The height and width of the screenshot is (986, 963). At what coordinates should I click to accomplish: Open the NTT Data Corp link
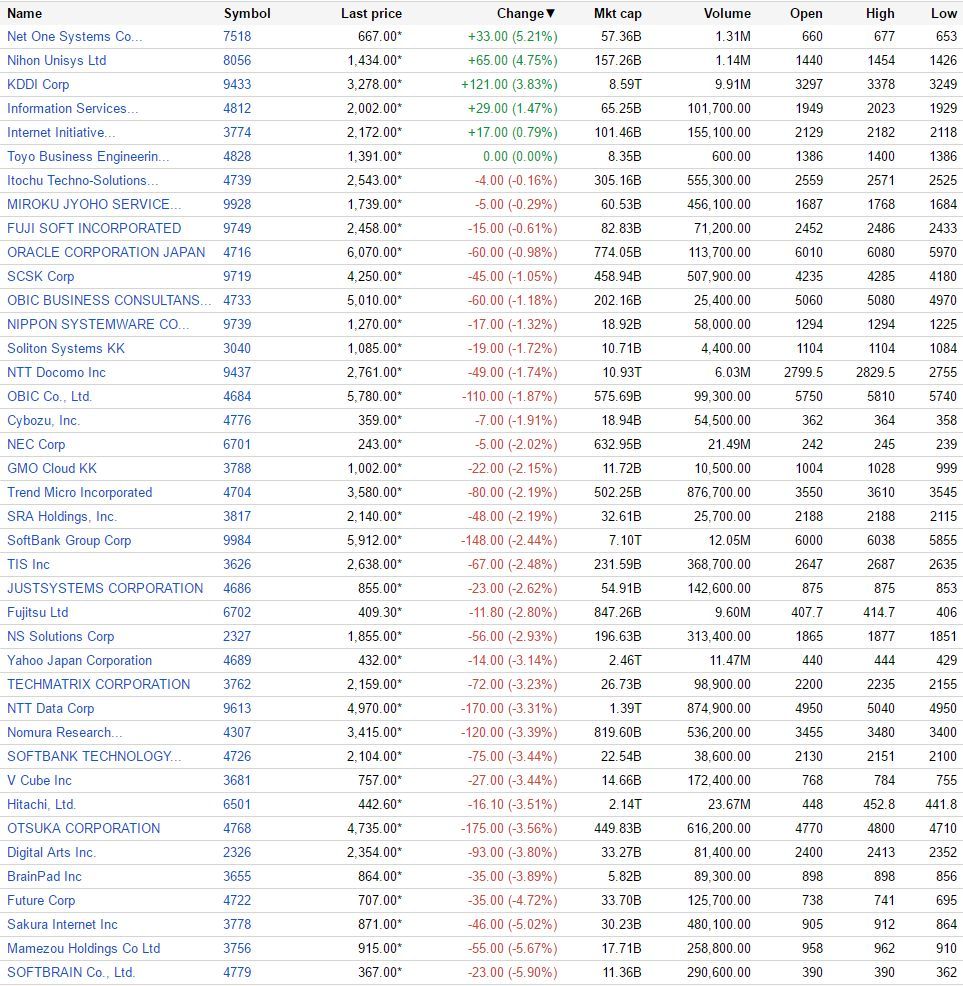[50, 708]
